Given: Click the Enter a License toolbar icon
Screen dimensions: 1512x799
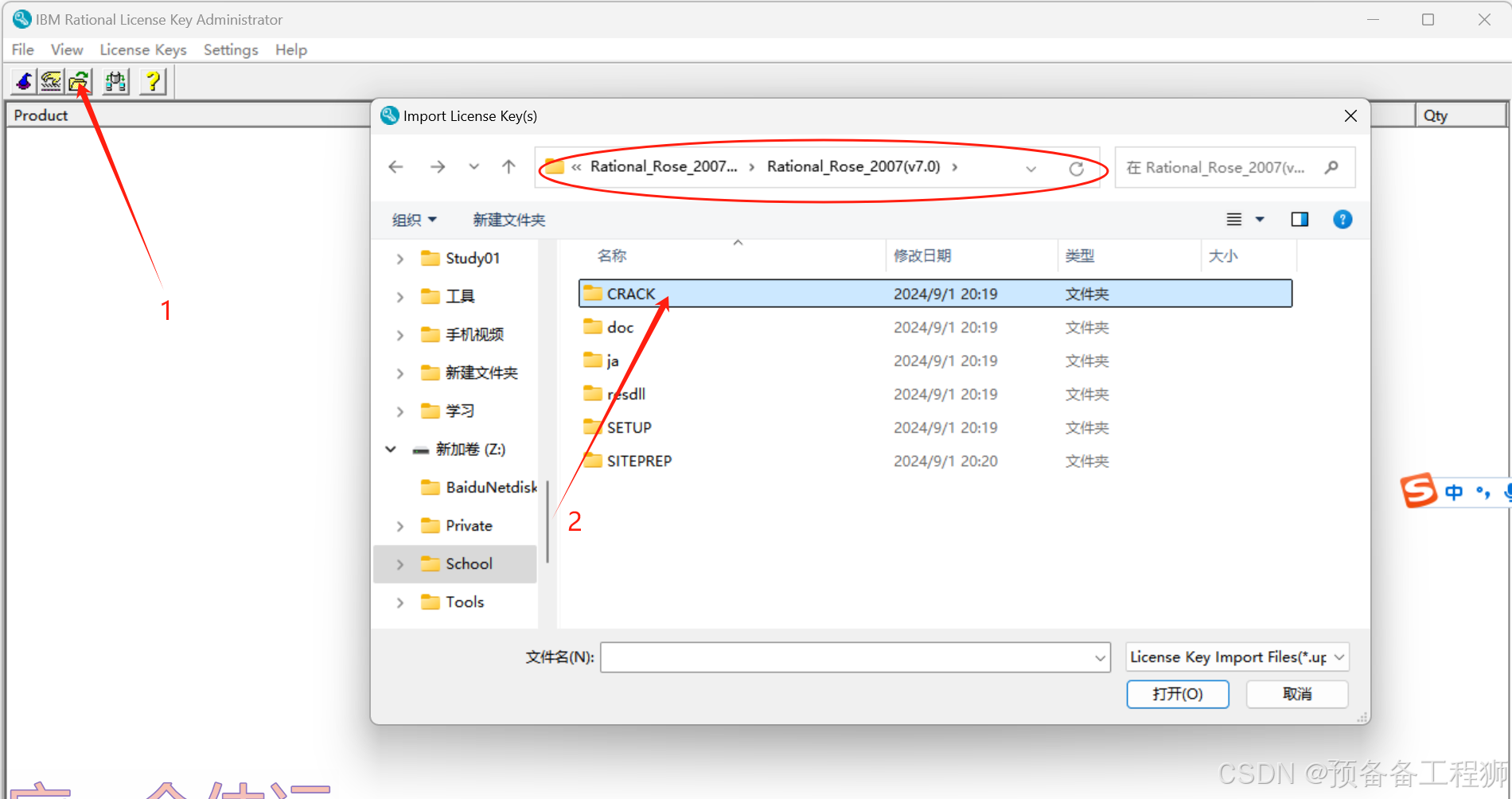Looking at the screenshot, I should coord(51,81).
